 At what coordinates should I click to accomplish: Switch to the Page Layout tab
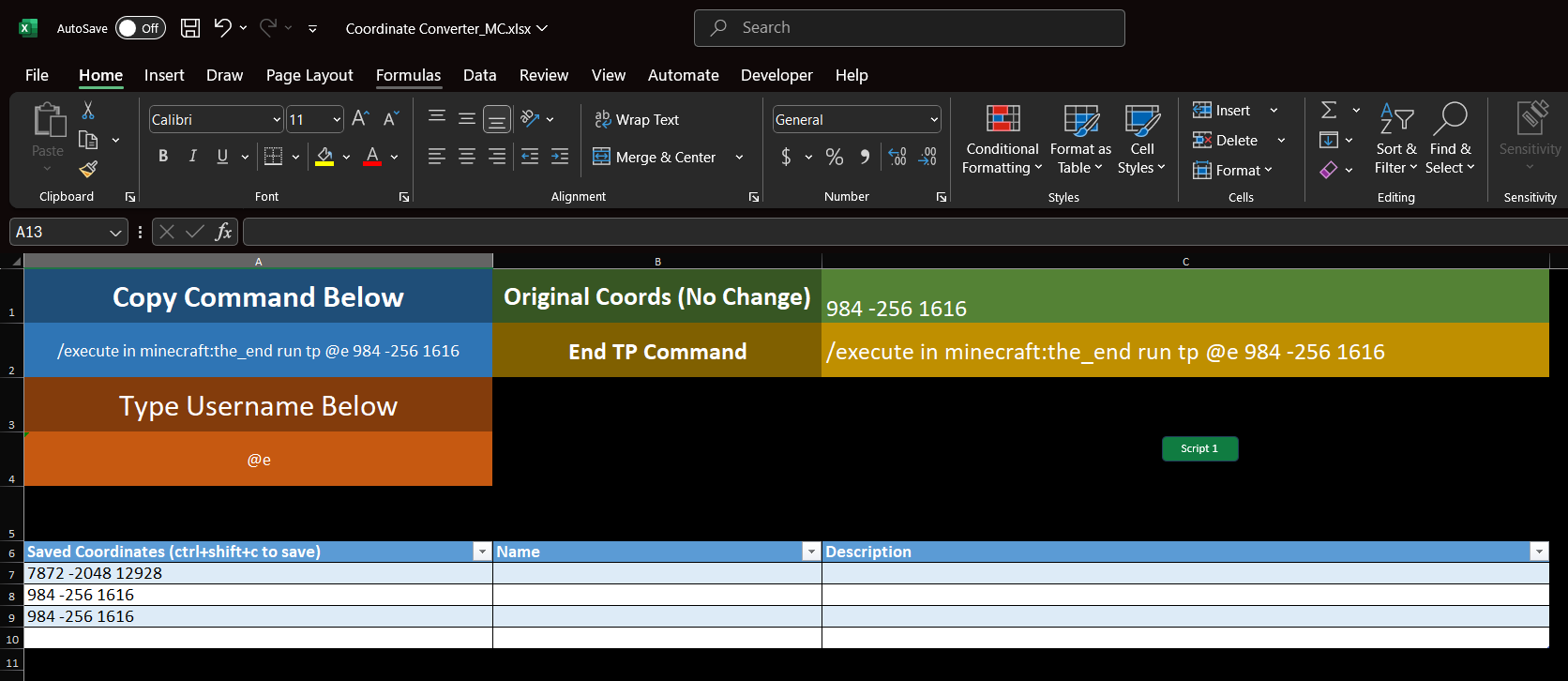309,75
